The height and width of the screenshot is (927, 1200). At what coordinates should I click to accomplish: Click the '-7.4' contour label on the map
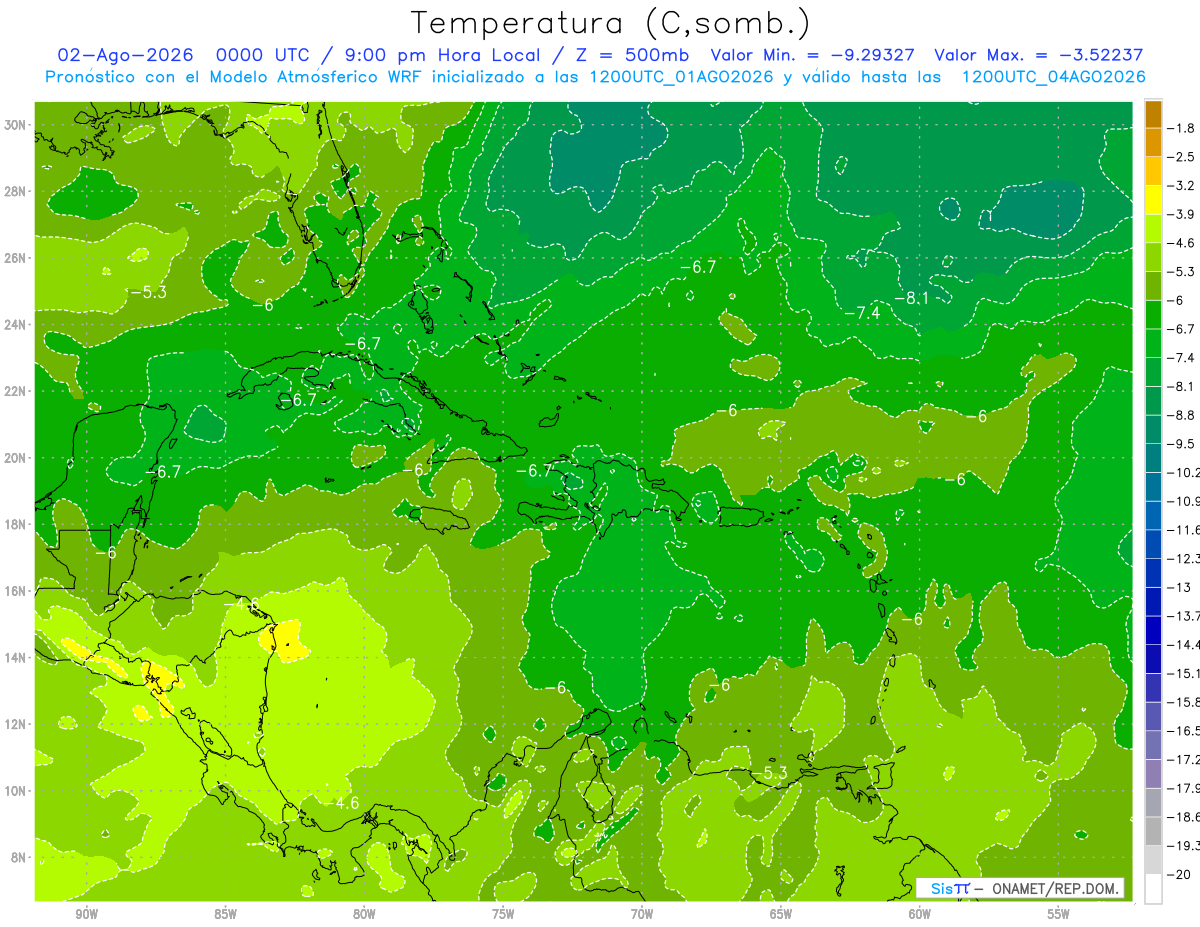pos(862,313)
